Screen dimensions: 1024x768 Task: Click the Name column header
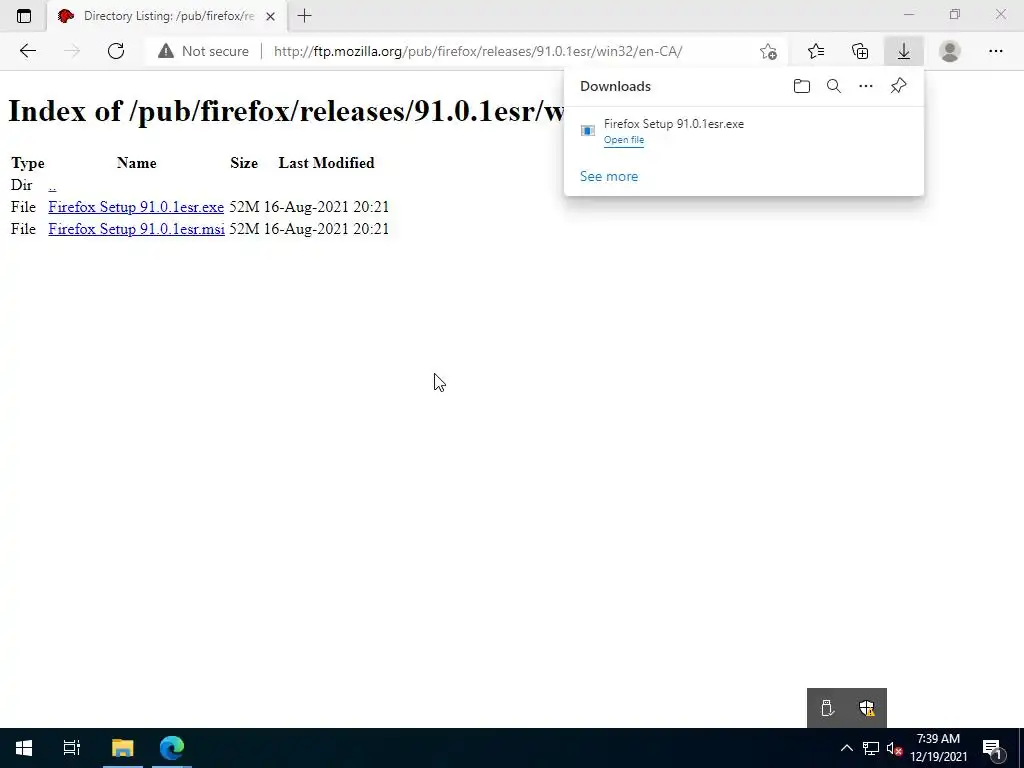point(136,163)
